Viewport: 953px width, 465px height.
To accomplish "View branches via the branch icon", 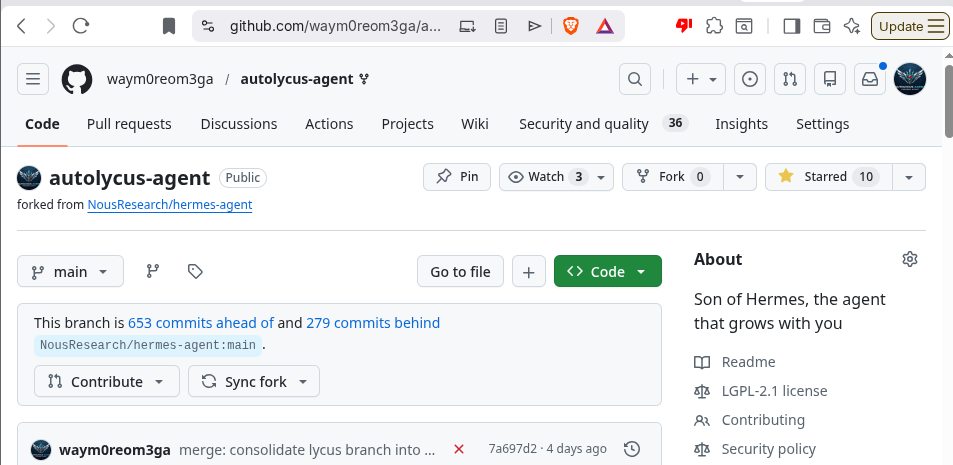I will [x=153, y=271].
